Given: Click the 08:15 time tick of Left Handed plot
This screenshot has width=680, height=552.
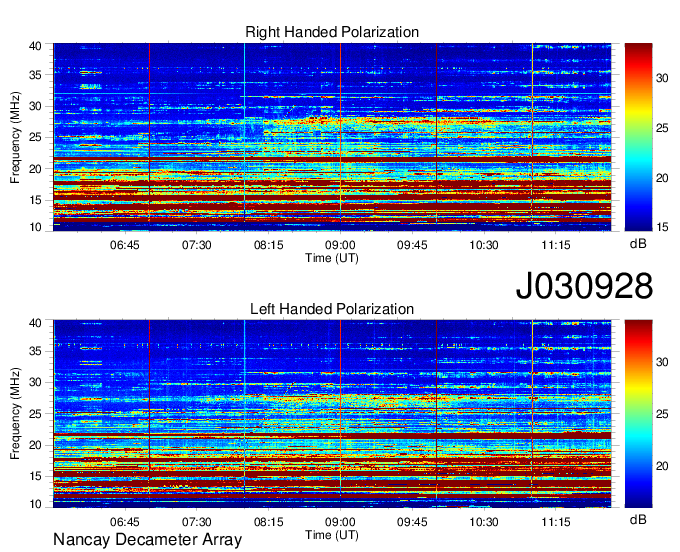Looking at the screenshot, I should 268,522.
